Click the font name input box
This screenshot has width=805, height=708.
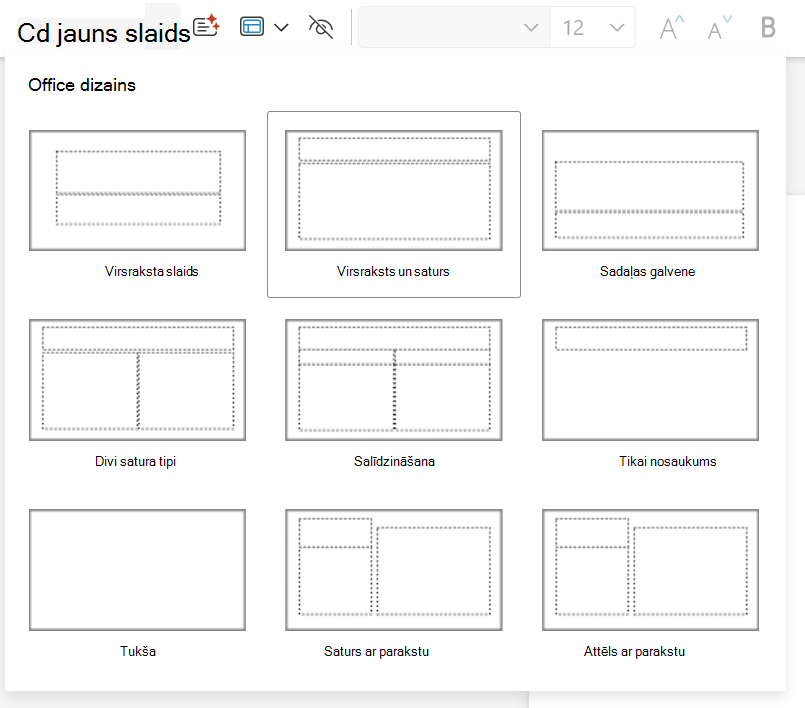[454, 27]
